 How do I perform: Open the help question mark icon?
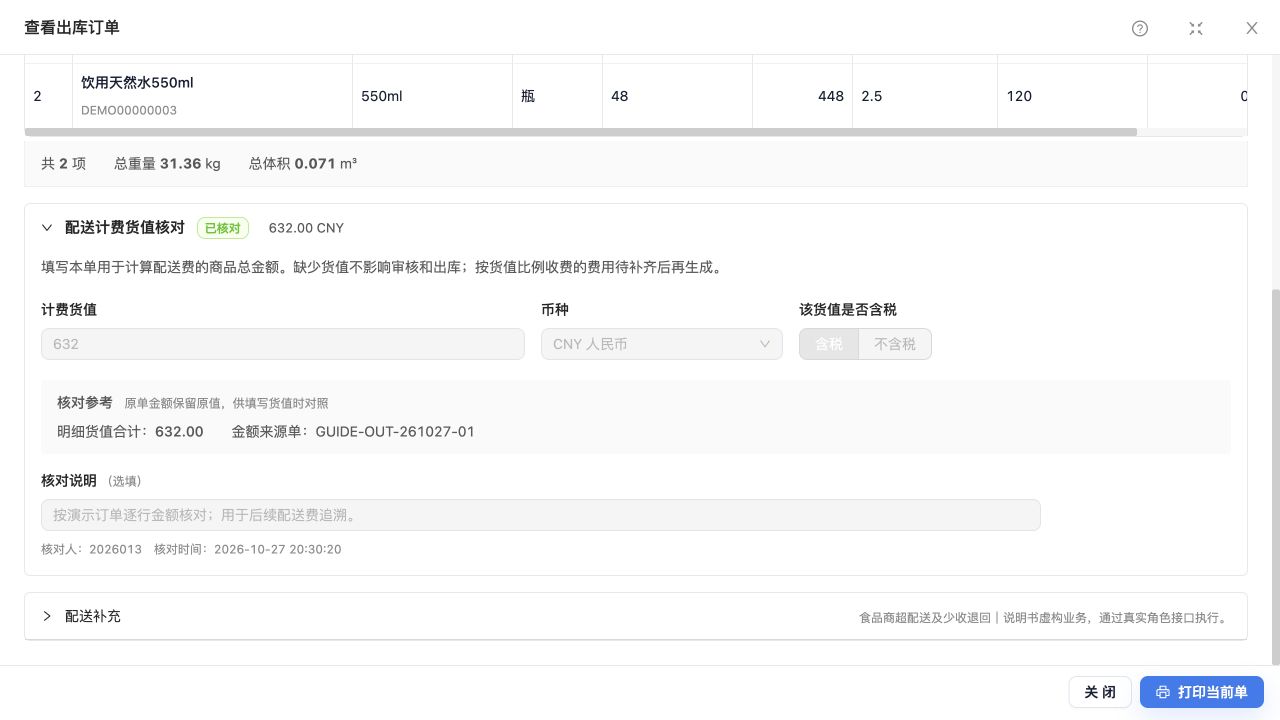pos(1140,28)
